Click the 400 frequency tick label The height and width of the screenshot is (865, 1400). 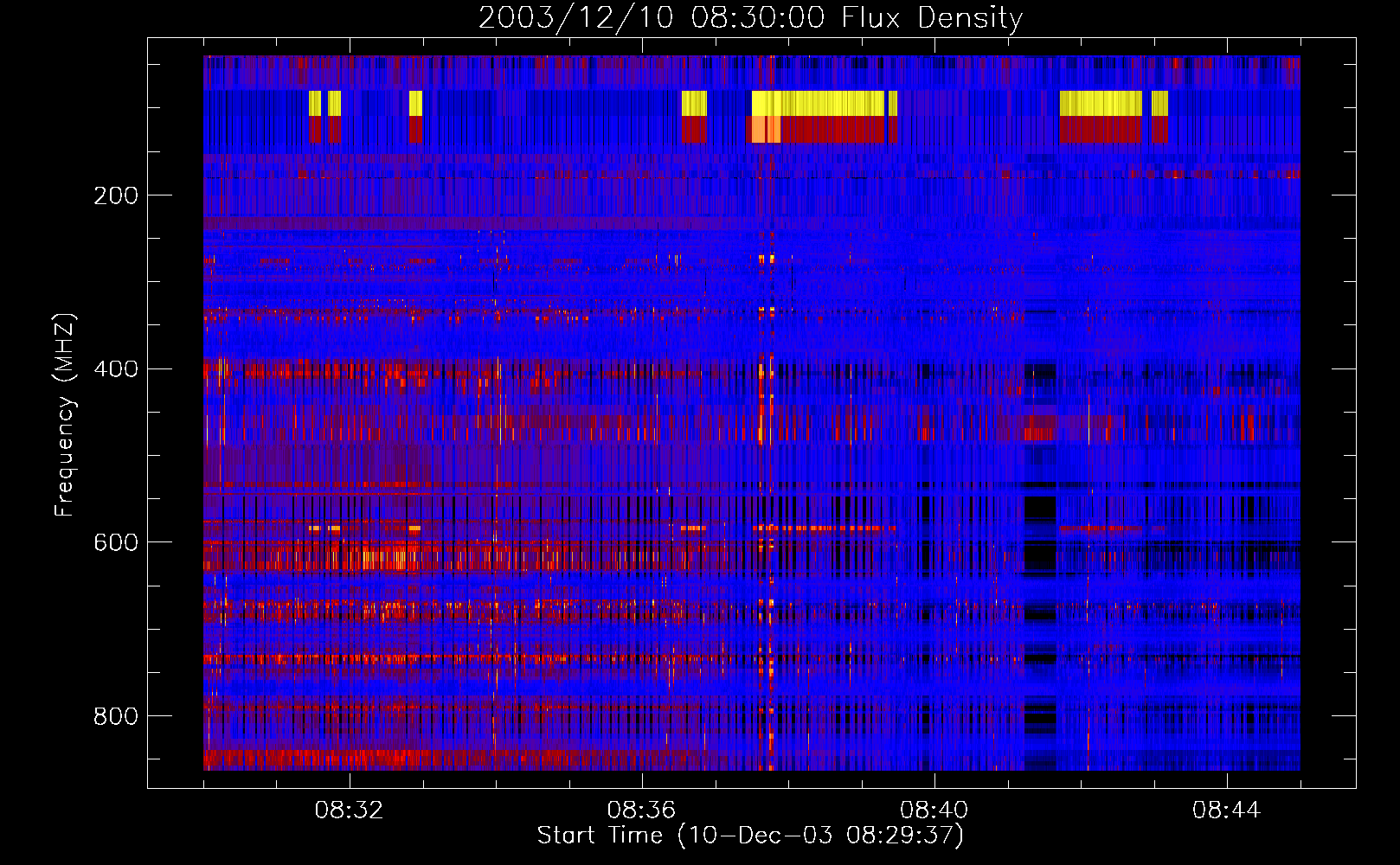click(116, 369)
